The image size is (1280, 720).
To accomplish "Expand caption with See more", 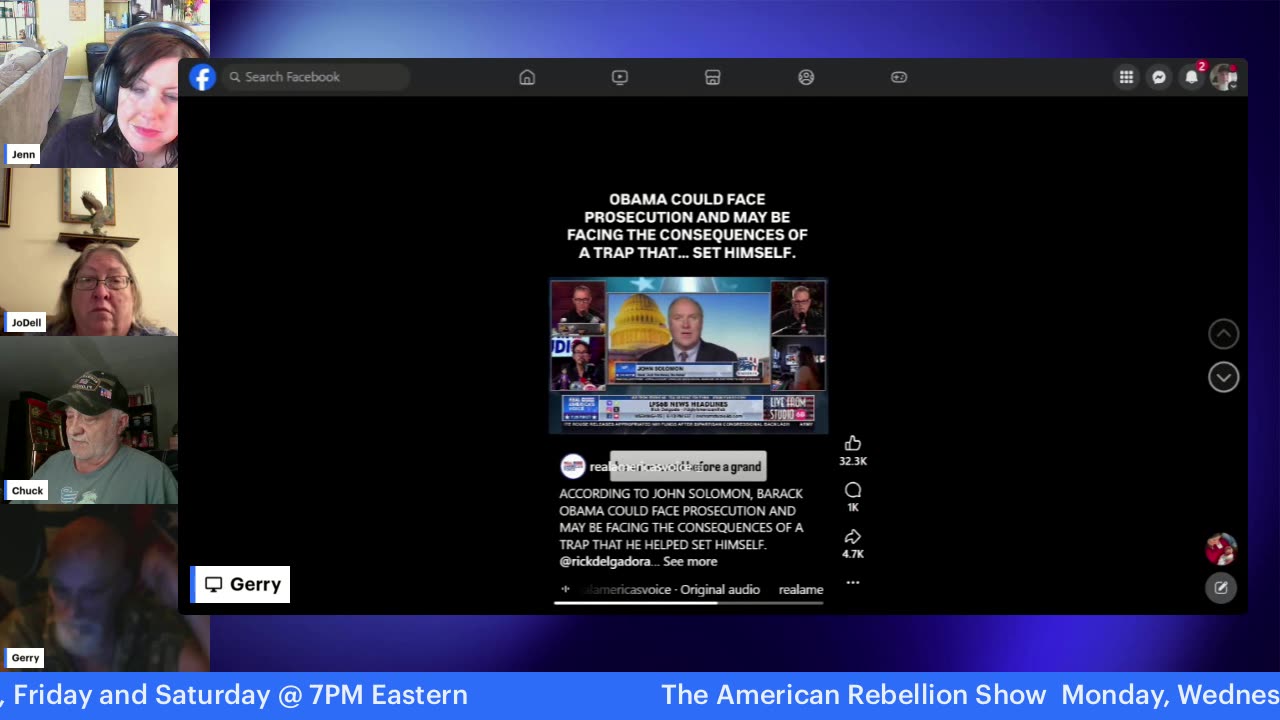I will (x=690, y=562).
